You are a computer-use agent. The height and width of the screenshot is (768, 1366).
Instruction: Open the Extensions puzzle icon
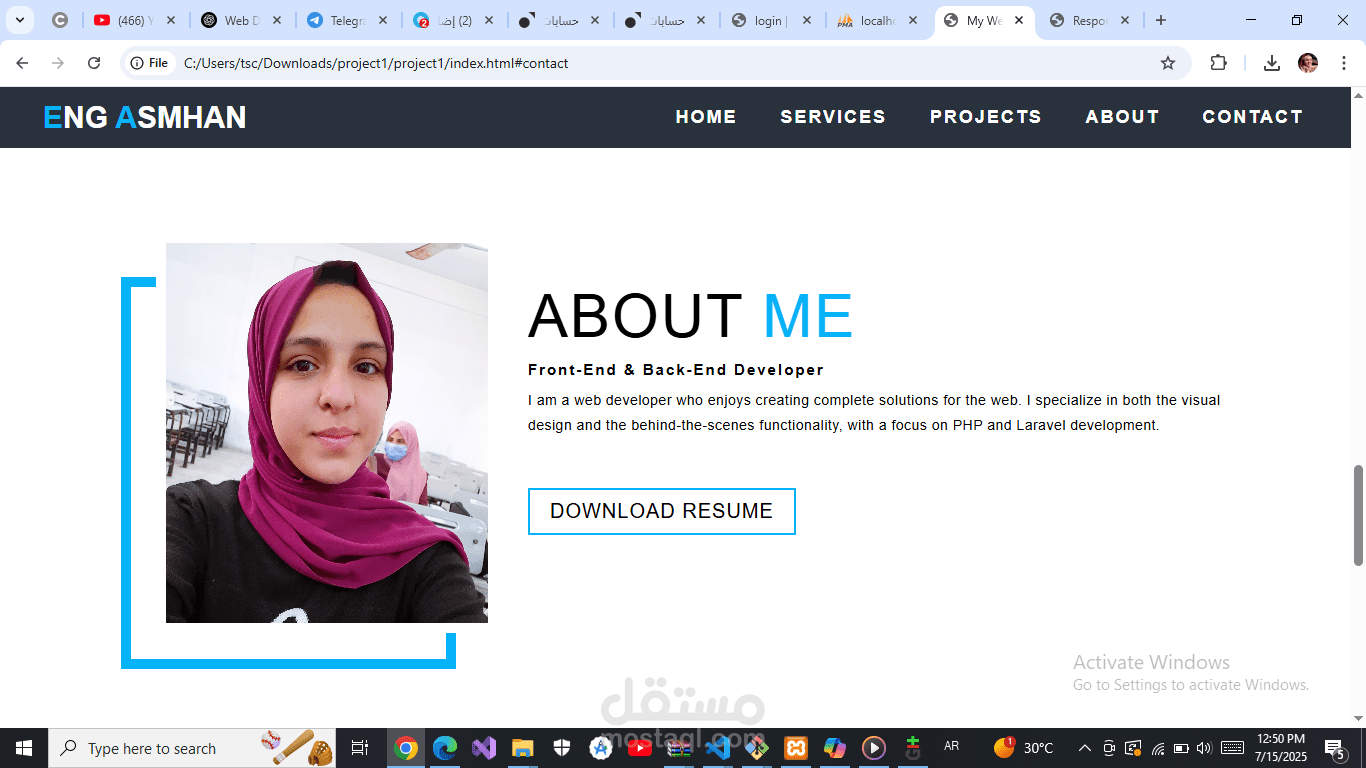pos(1218,63)
